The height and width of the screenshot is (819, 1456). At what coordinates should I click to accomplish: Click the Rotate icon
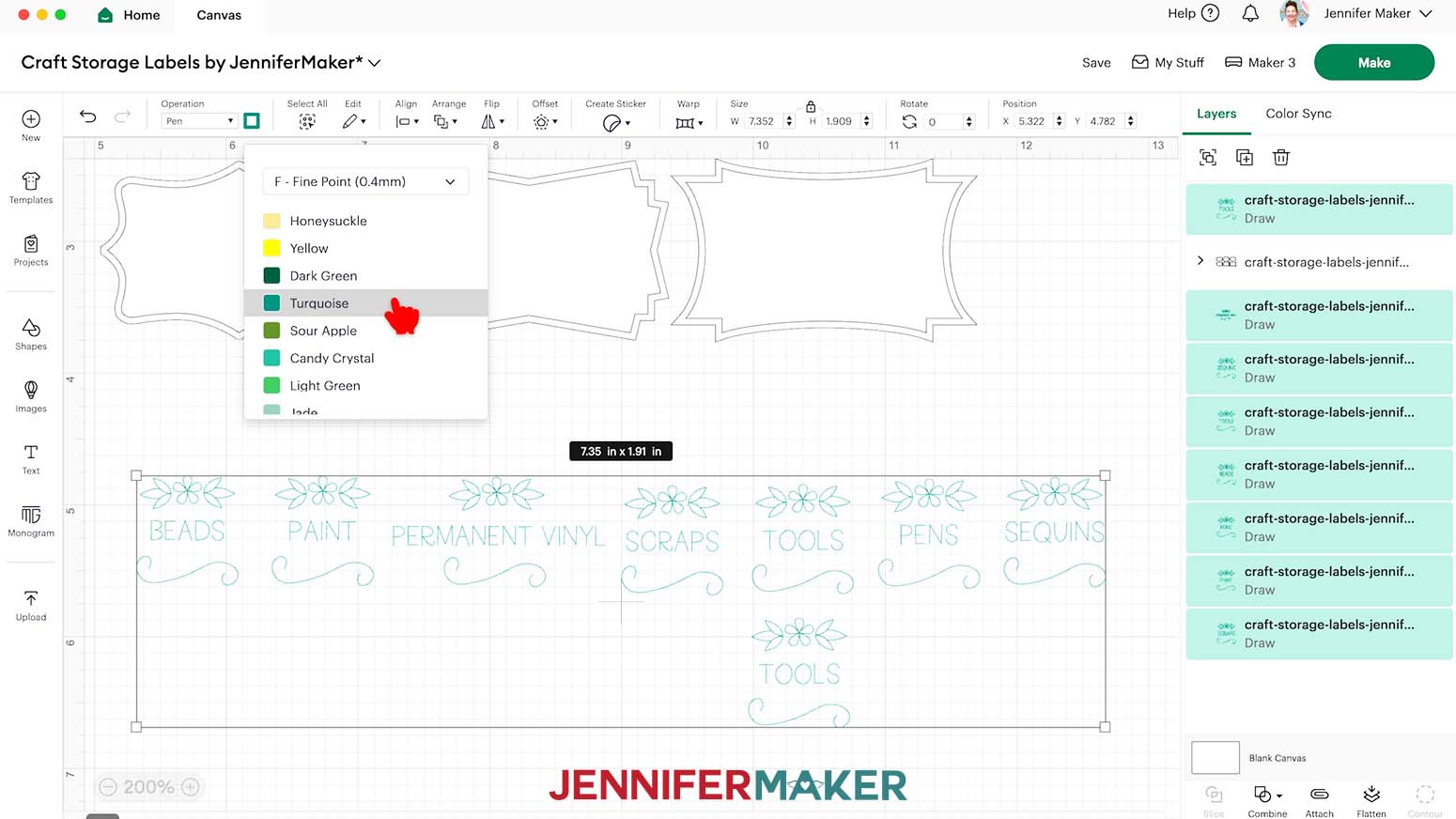point(909,122)
